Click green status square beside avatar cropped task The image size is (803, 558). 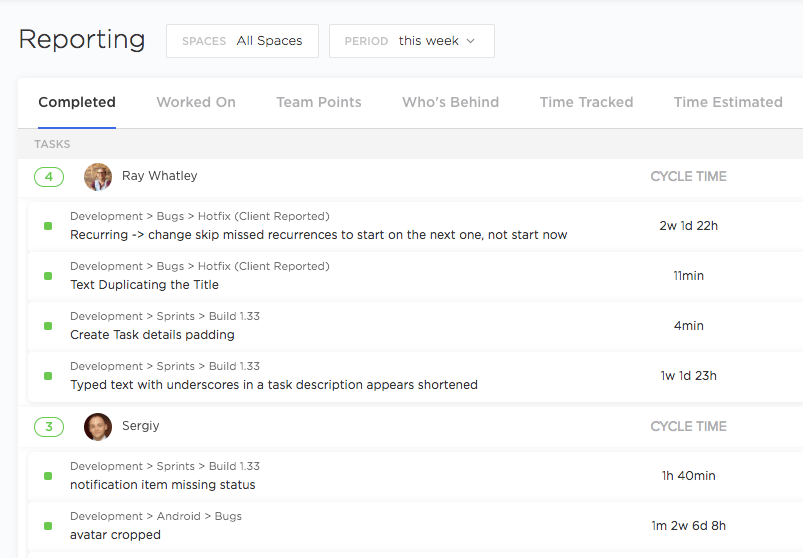(48, 526)
